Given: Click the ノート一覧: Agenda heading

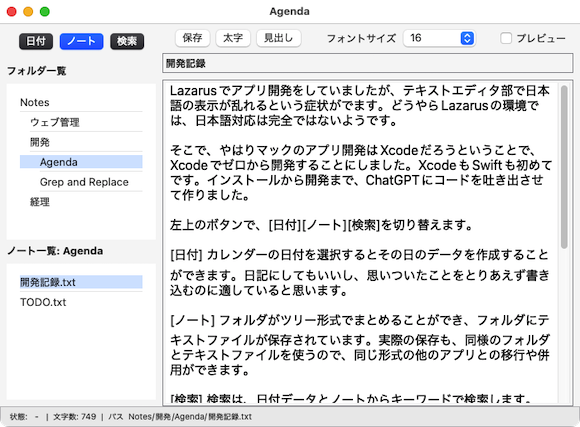Looking at the screenshot, I should (55, 251).
